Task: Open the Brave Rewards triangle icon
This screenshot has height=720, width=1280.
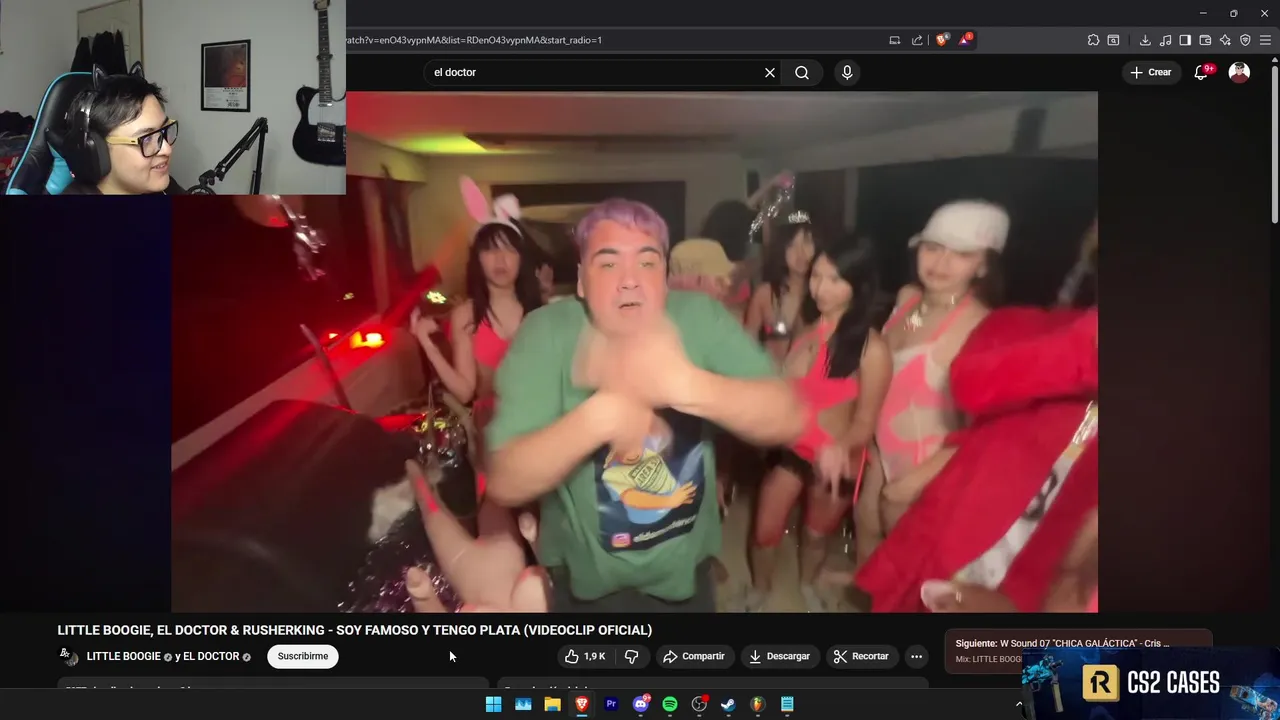Action: pyautogui.click(x=965, y=40)
